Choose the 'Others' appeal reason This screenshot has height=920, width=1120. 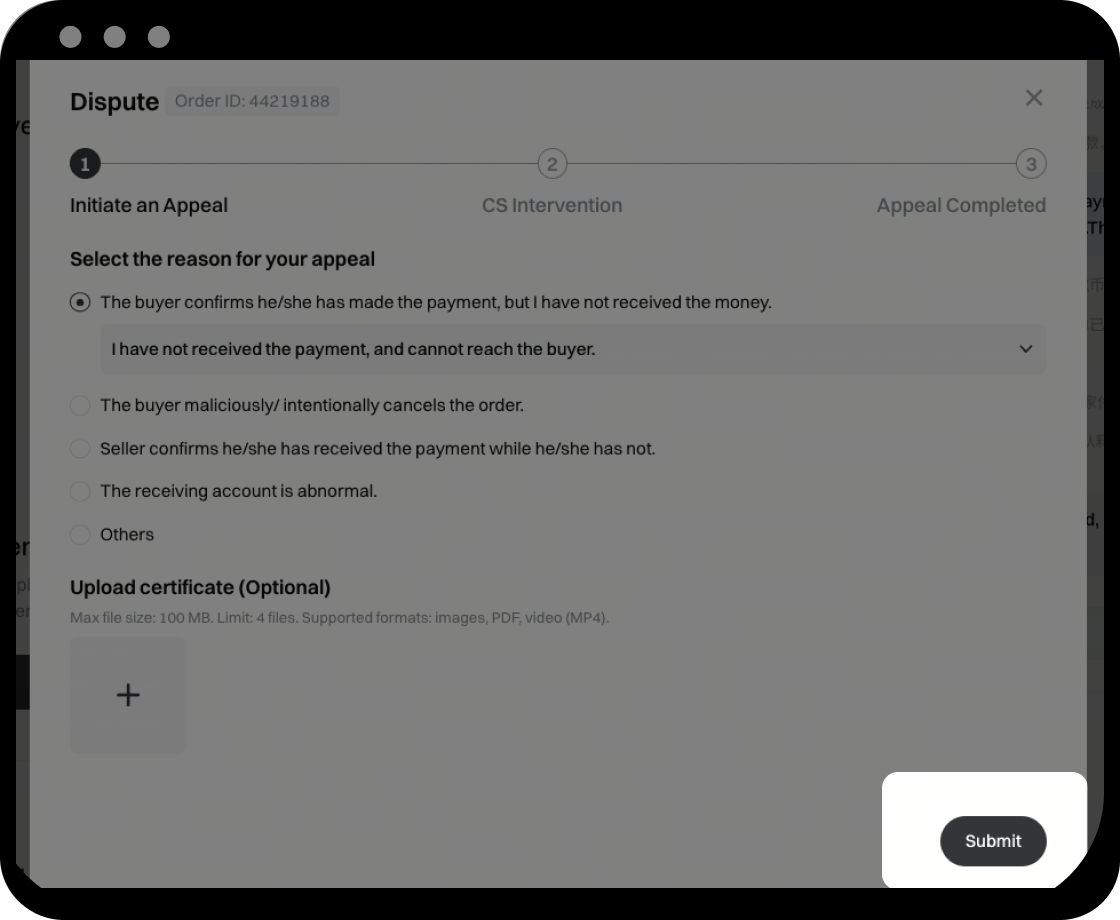(80, 534)
